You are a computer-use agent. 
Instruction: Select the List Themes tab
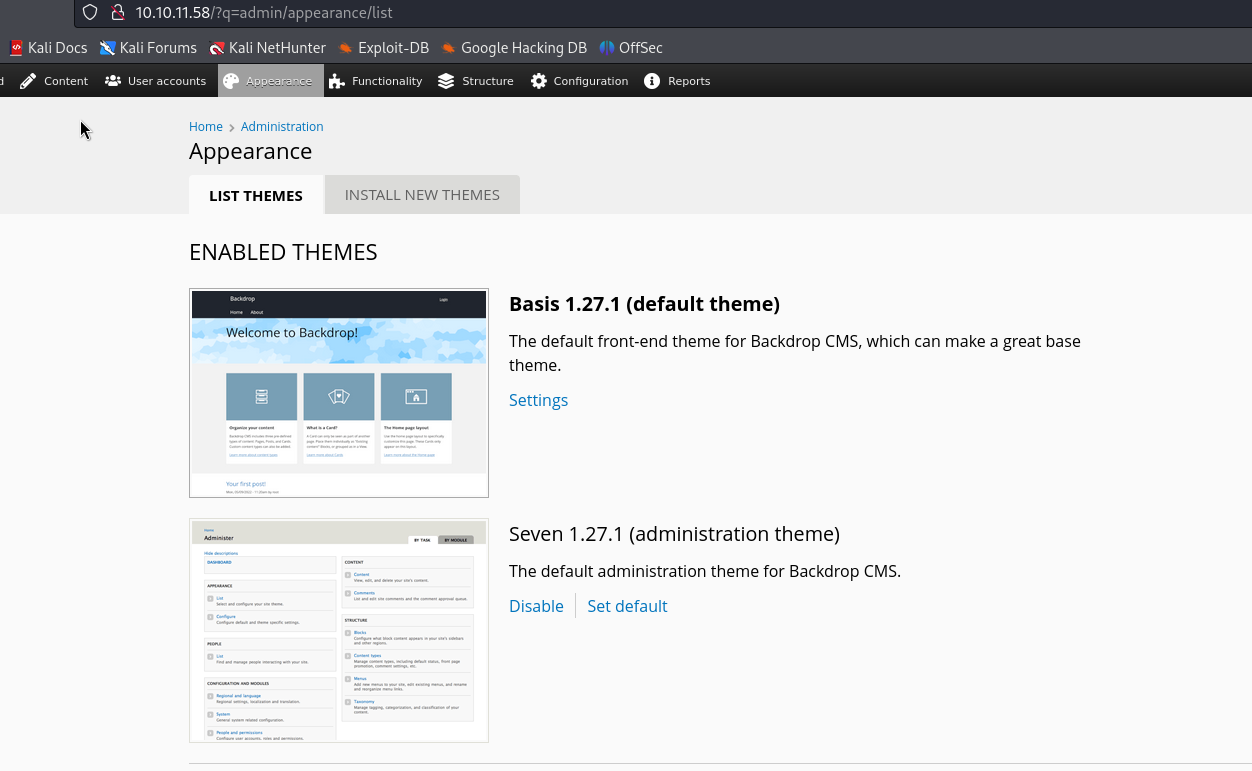(256, 195)
